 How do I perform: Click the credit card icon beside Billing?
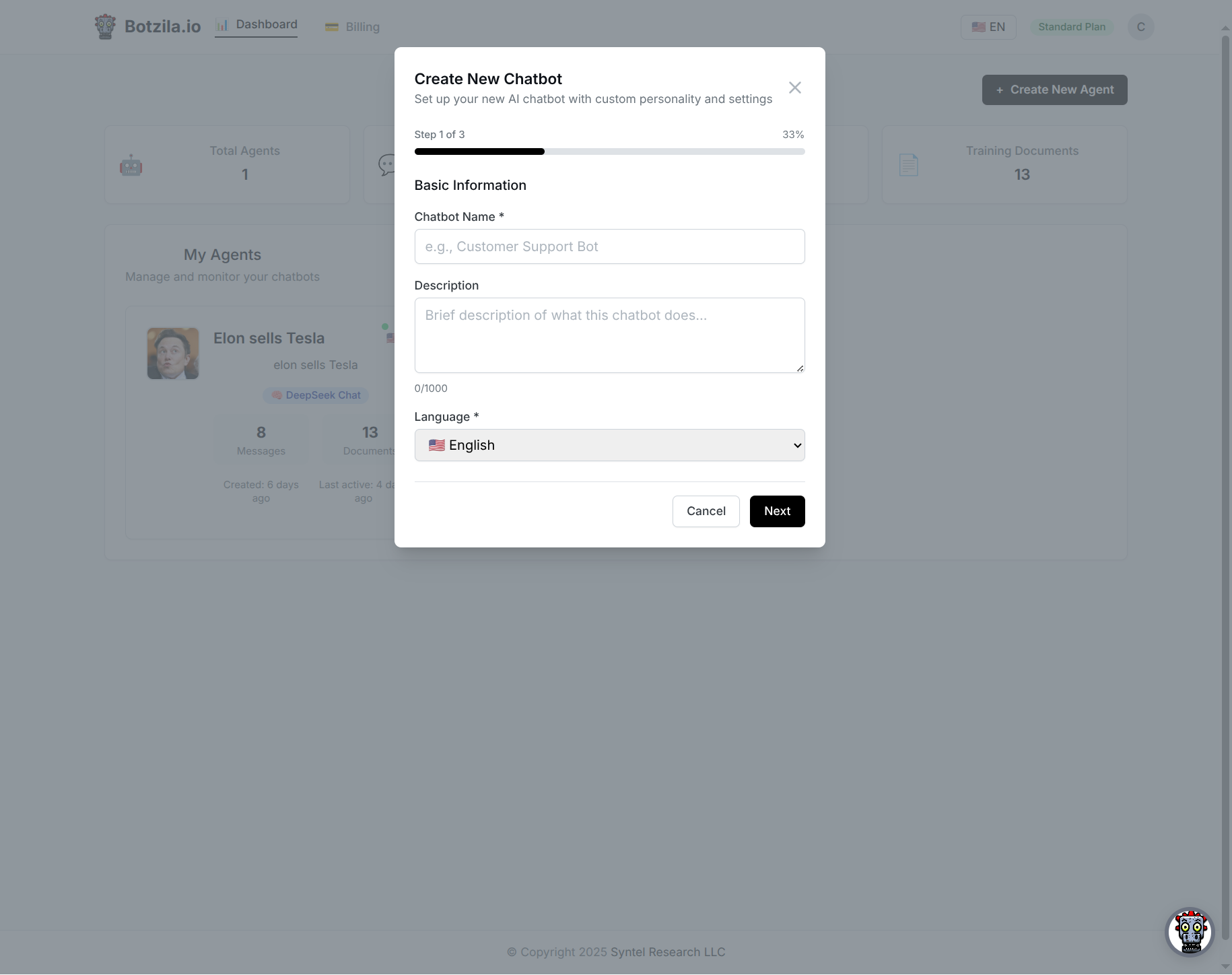coord(331,27)
